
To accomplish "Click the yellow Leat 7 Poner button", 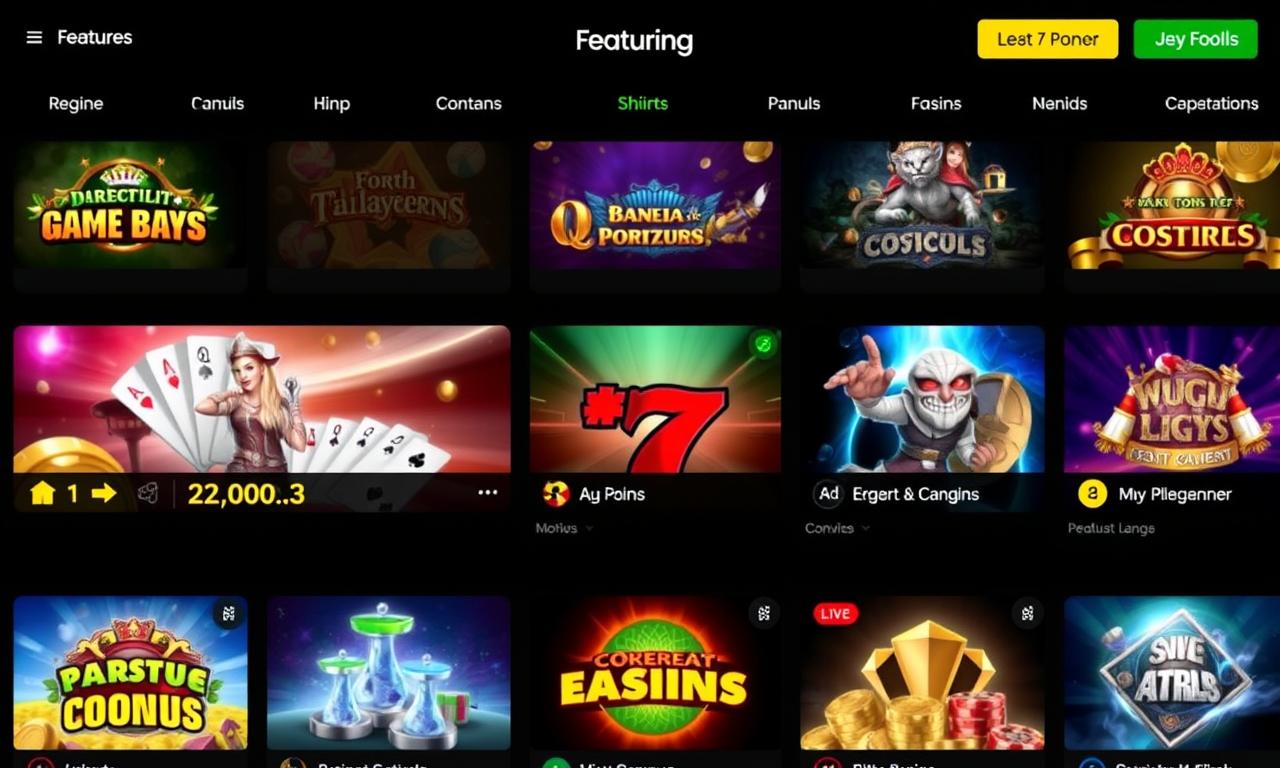I will tap(1048, 39).
